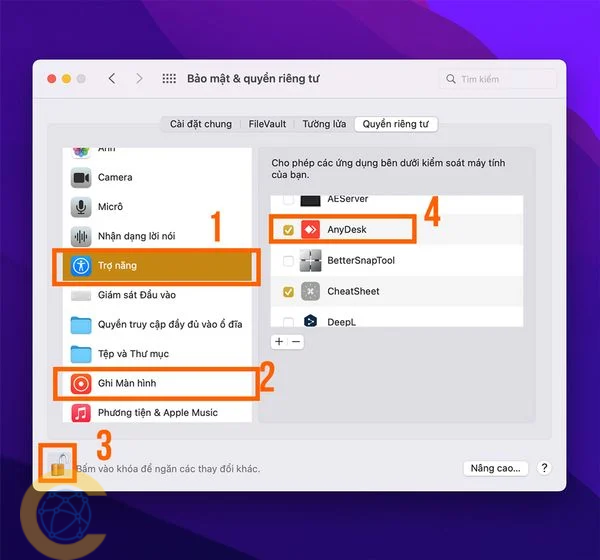600x560 pixels.
Task: Click the Quyền truy cập đầy đủ vào ổ đĩa folder icon
Action: coord(81,325)
